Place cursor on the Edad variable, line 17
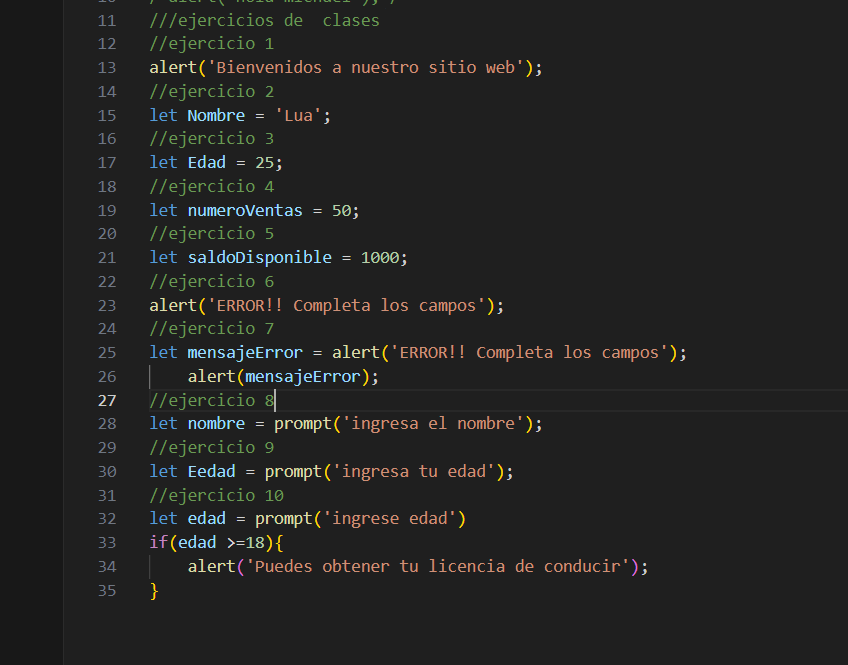The height and width of the screenshot is (665, 848). click(207, 163)
